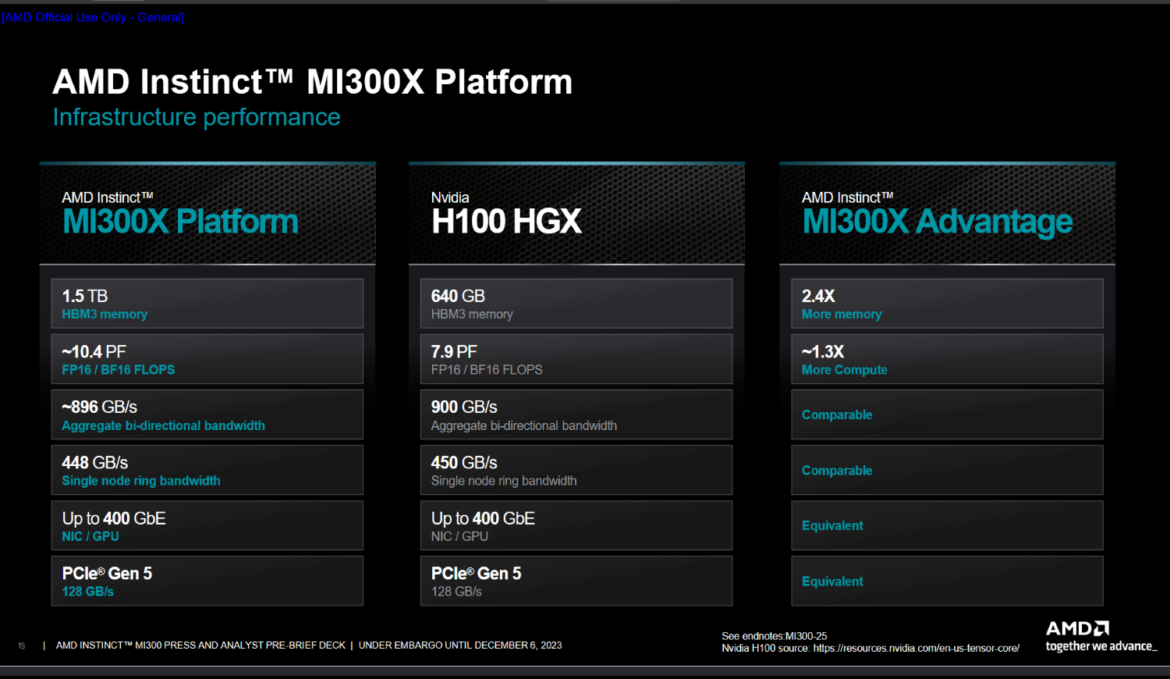Screen dimensions: 1170x679
Task: Select the '~10.4 PF FP16 / BF16 FLOPS' cell
Action: click(207, 359)
